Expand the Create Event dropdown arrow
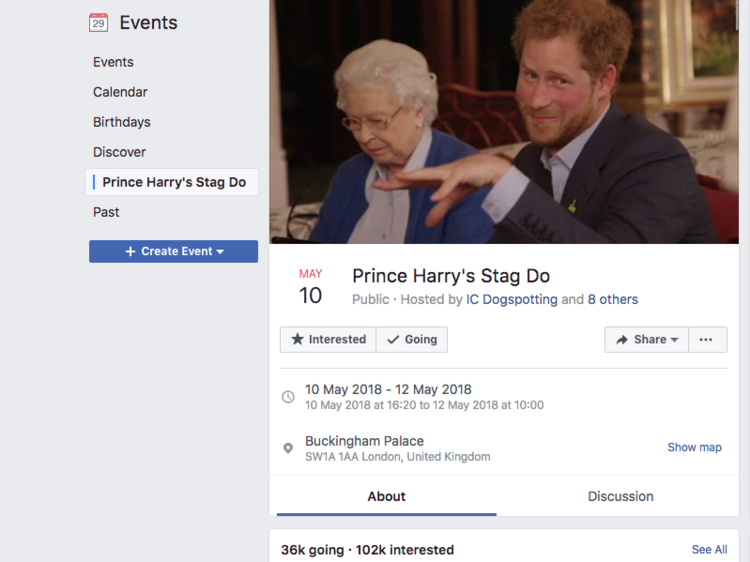 click(220, 252)
